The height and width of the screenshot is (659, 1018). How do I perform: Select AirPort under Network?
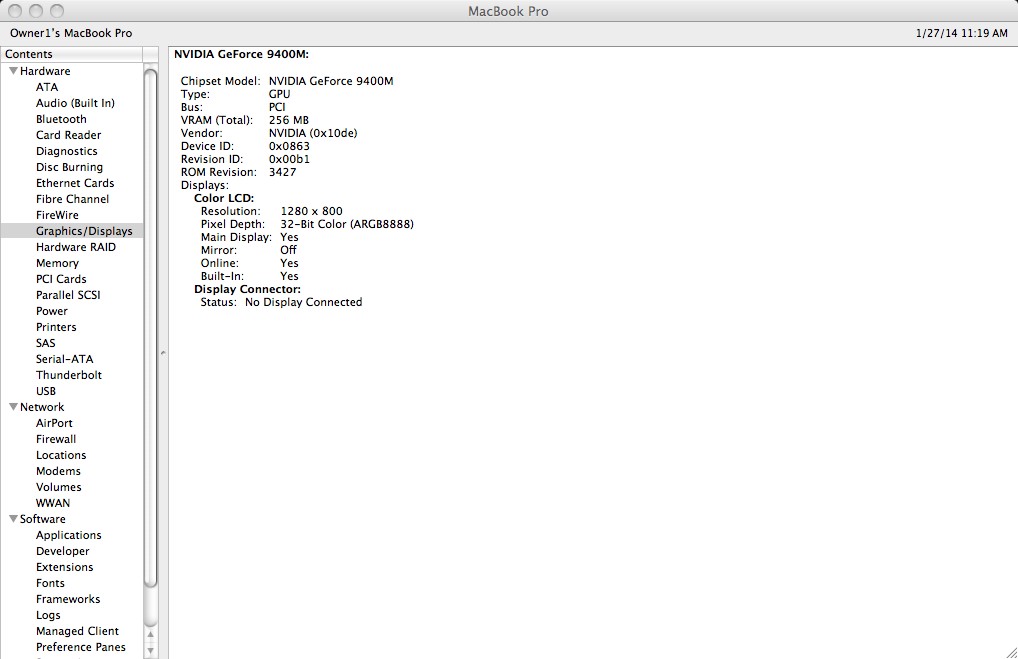(x=54, y=423)
